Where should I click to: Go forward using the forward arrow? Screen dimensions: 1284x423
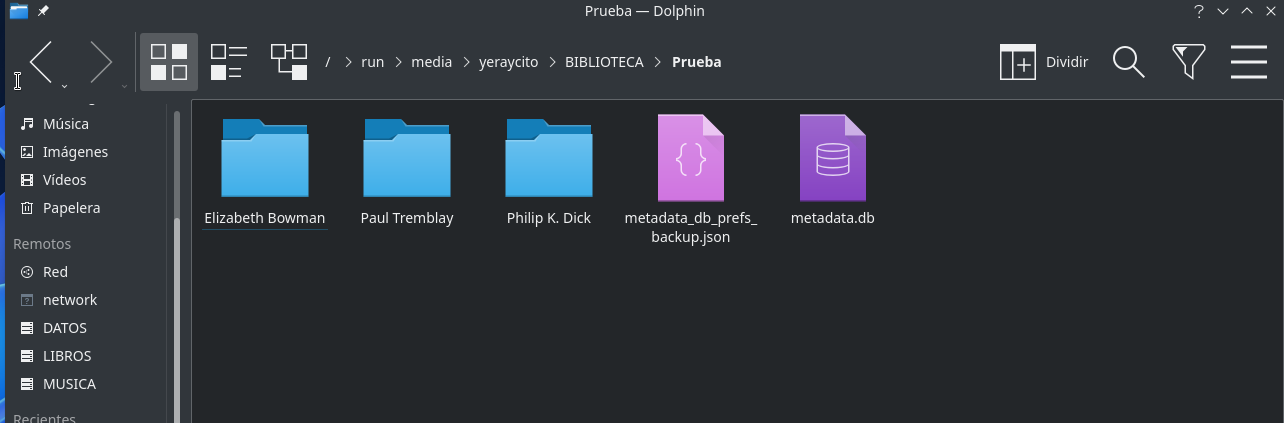[x=101, y=62]
